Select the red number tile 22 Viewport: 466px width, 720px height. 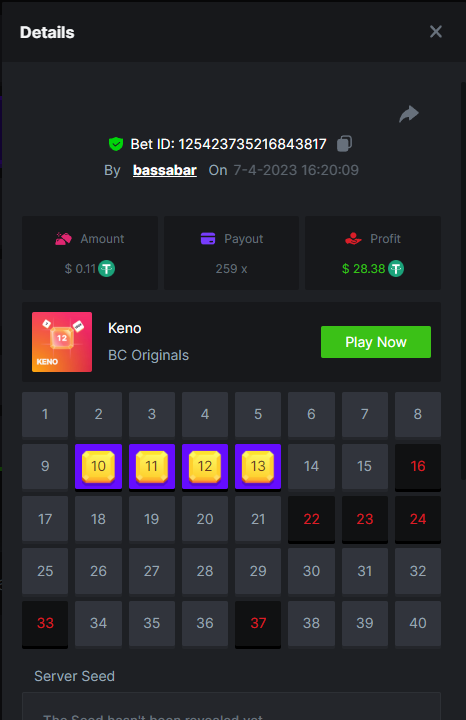pos(311,519)
